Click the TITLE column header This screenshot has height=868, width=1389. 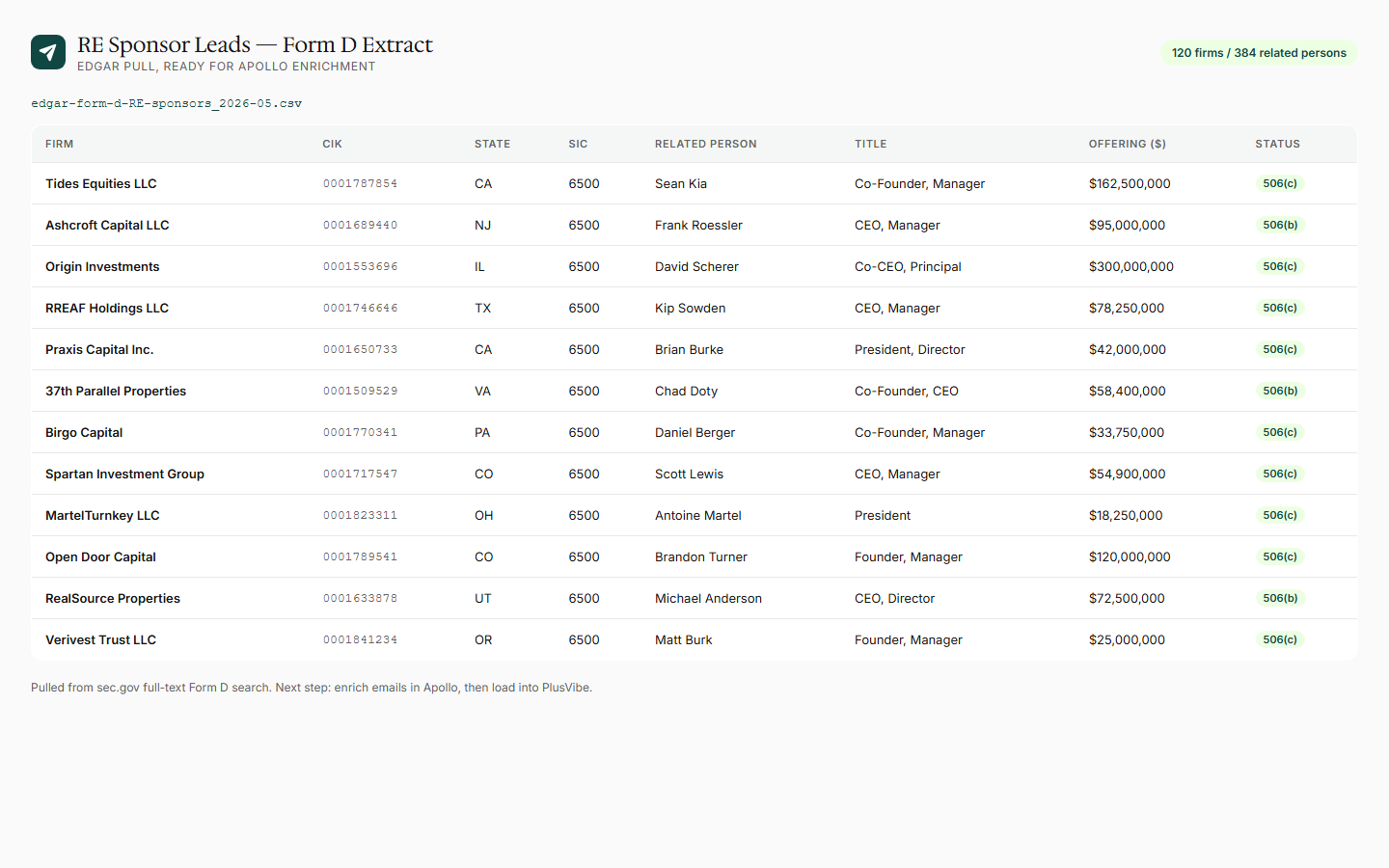[x=870, y=144]
